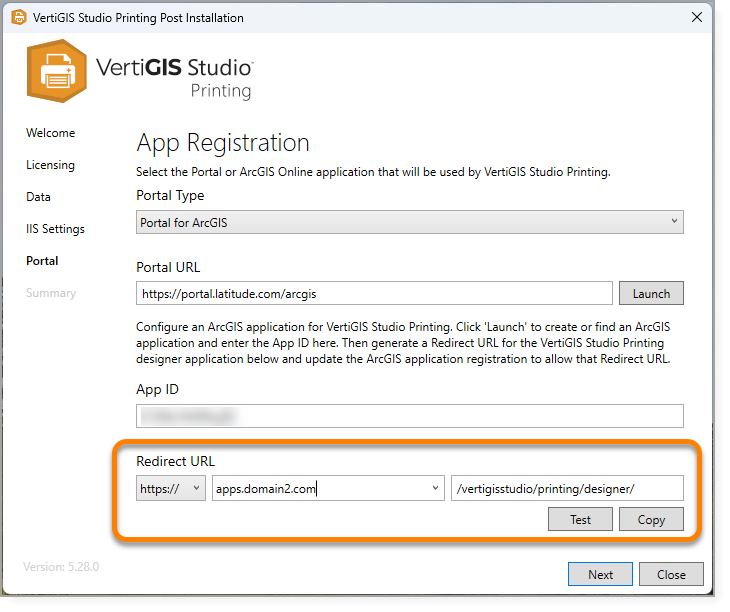This screenshot has height=612, width=730.
Task: Open the Portal Type dropdown
Action: (410, 222)
